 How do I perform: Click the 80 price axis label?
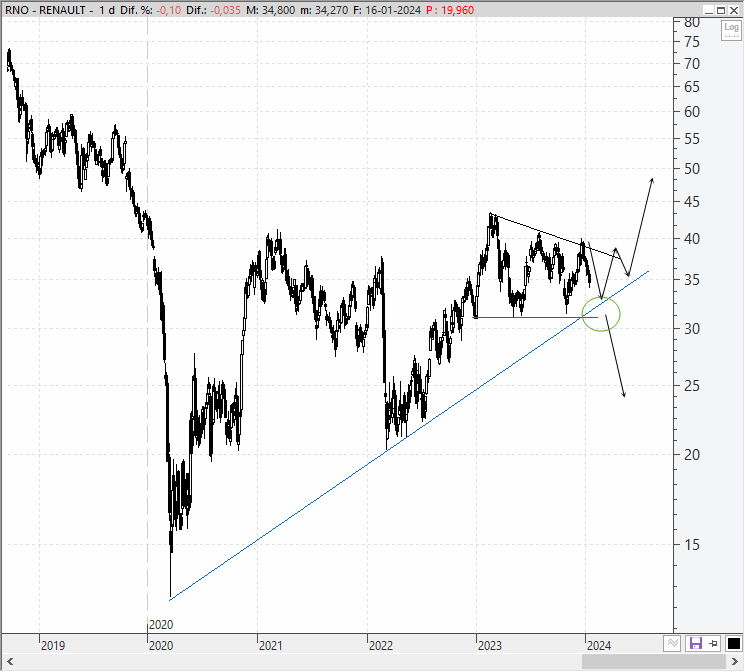[x=692, y=22]
